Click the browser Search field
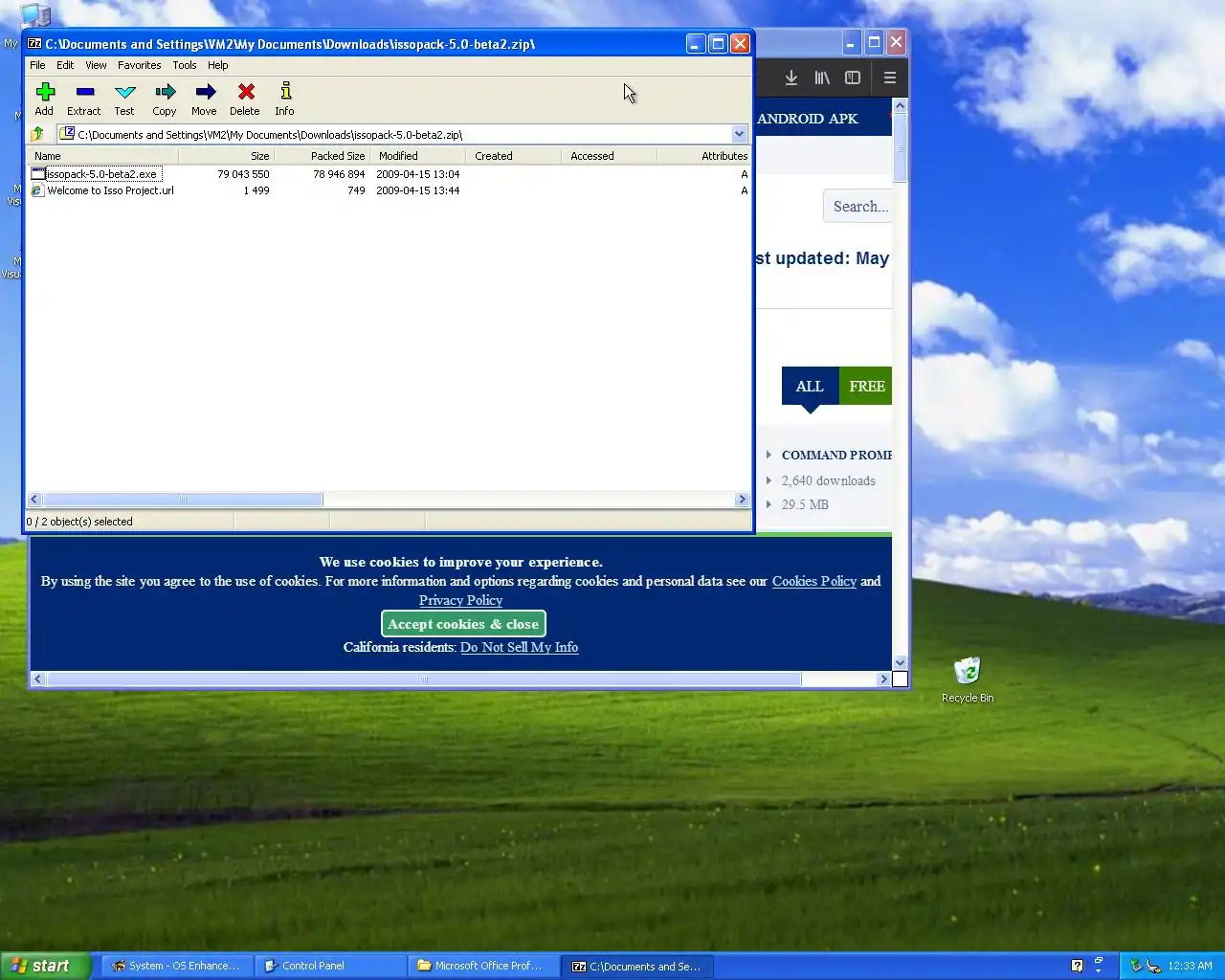1225x980 pixels. pyautogui.click(x=858, y=206)
